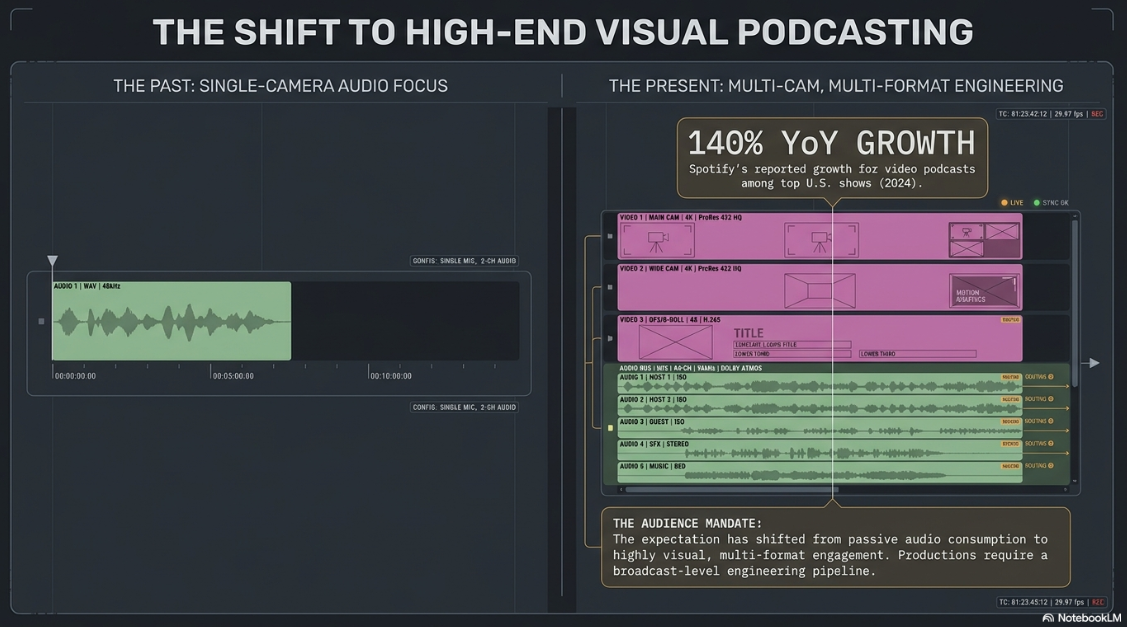Click the orange tag on Audio 1 Host 1 clip
Screen dimensions: 1127x627
point(1011,377)
